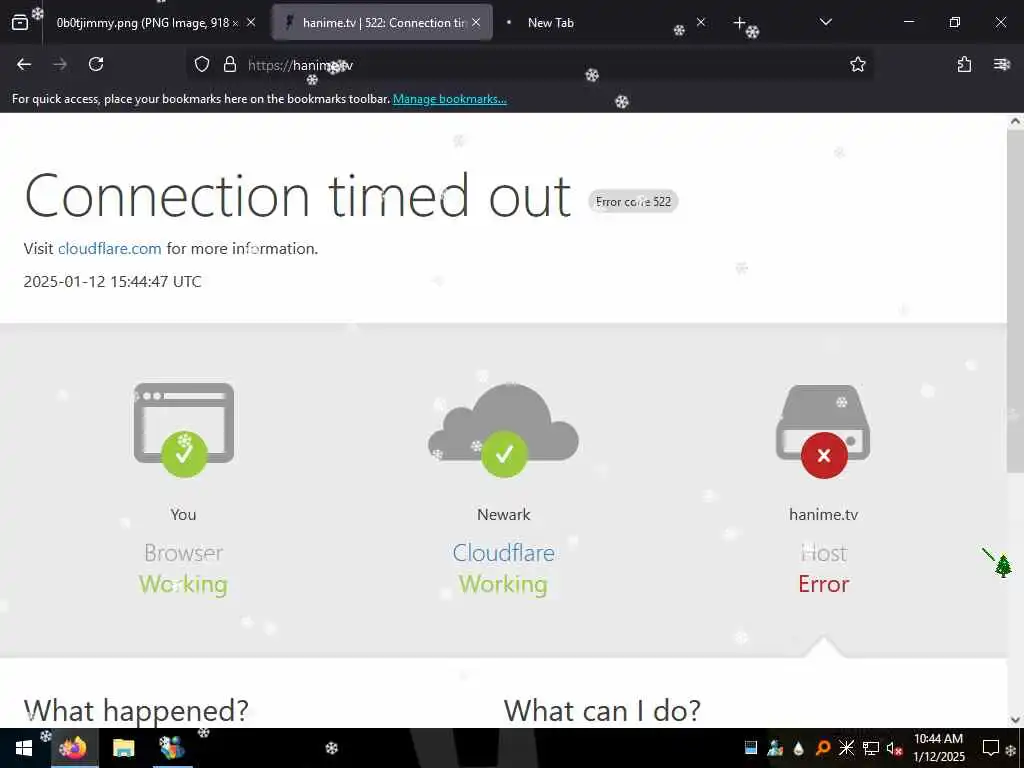1024x768 pixels.
Task: Go forward one page
Action: tap(60, 64)
